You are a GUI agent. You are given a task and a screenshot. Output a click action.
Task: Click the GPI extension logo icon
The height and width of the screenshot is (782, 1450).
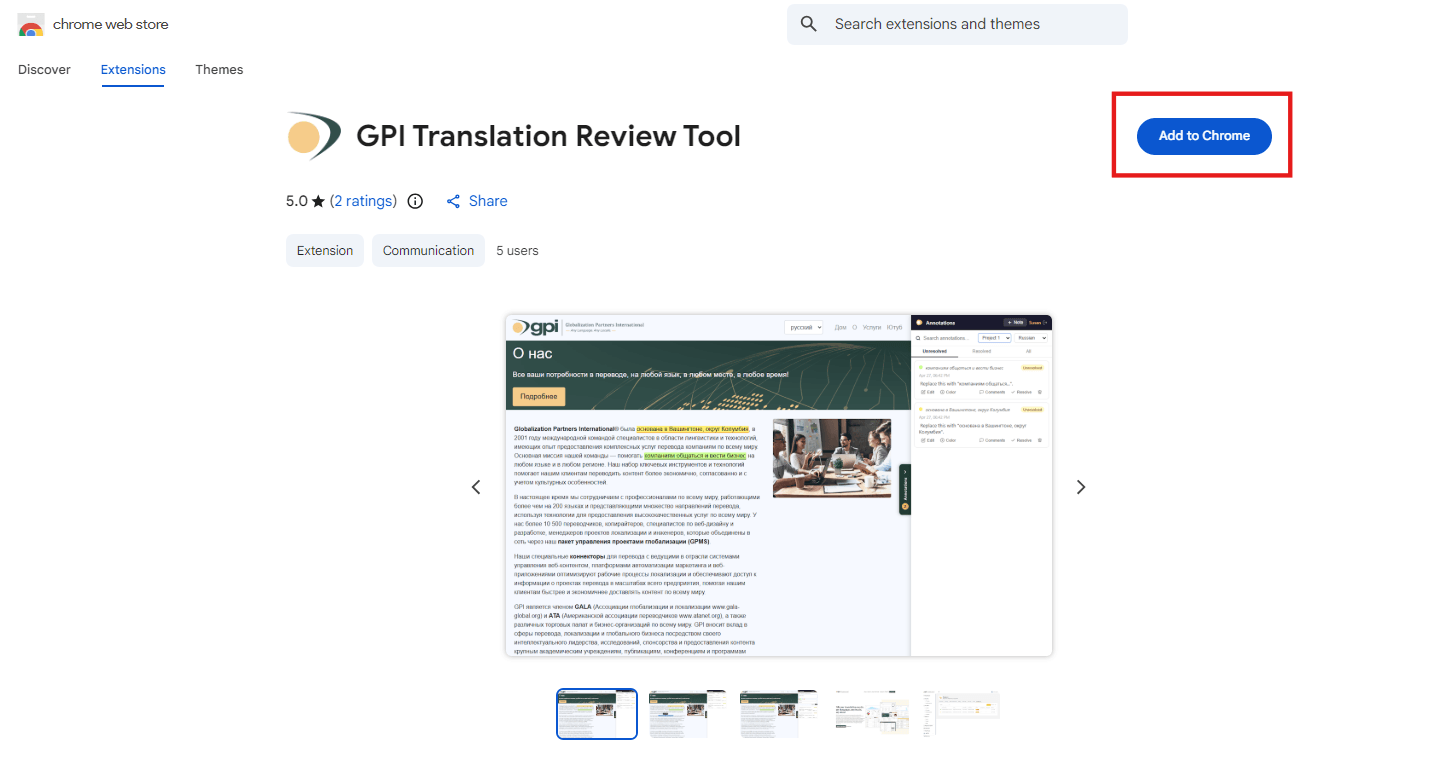(x=314, y=136)
